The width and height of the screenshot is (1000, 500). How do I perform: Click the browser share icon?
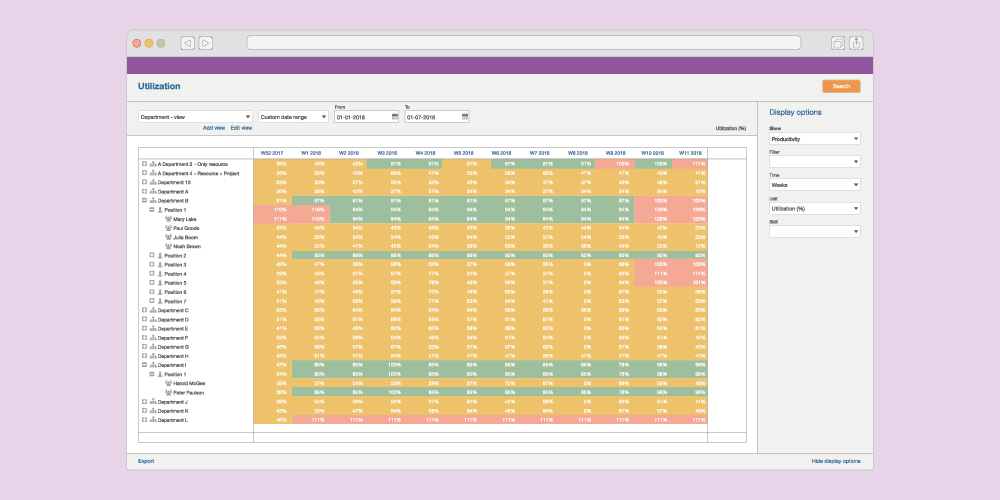856,43
